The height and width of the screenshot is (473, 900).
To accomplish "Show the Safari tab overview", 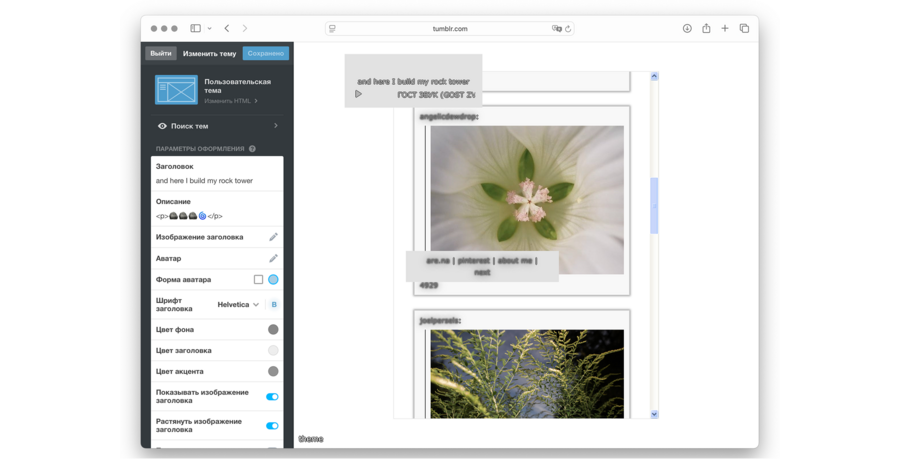I will point(744,29).
